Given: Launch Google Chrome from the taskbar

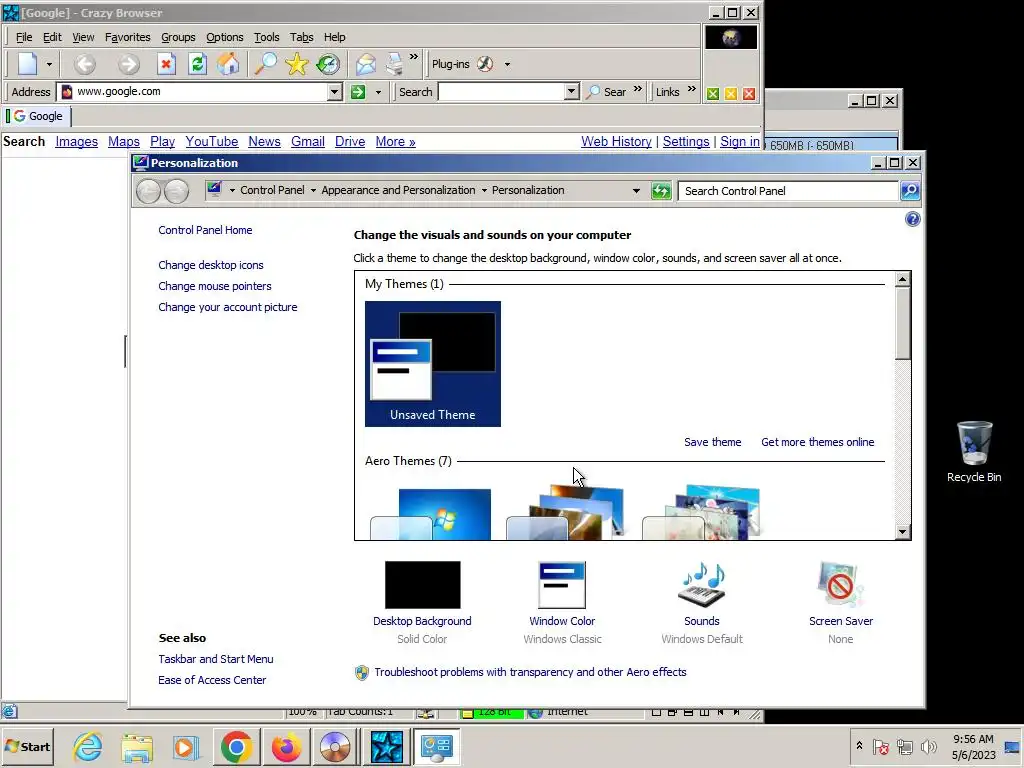Looking at the screenshot, I should click(x=236, y=747).
